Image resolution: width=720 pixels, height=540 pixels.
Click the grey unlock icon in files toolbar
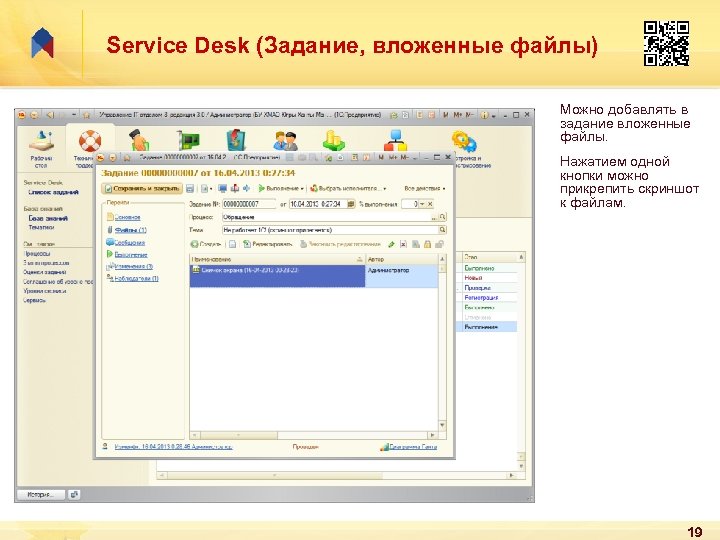pos(439,244)
